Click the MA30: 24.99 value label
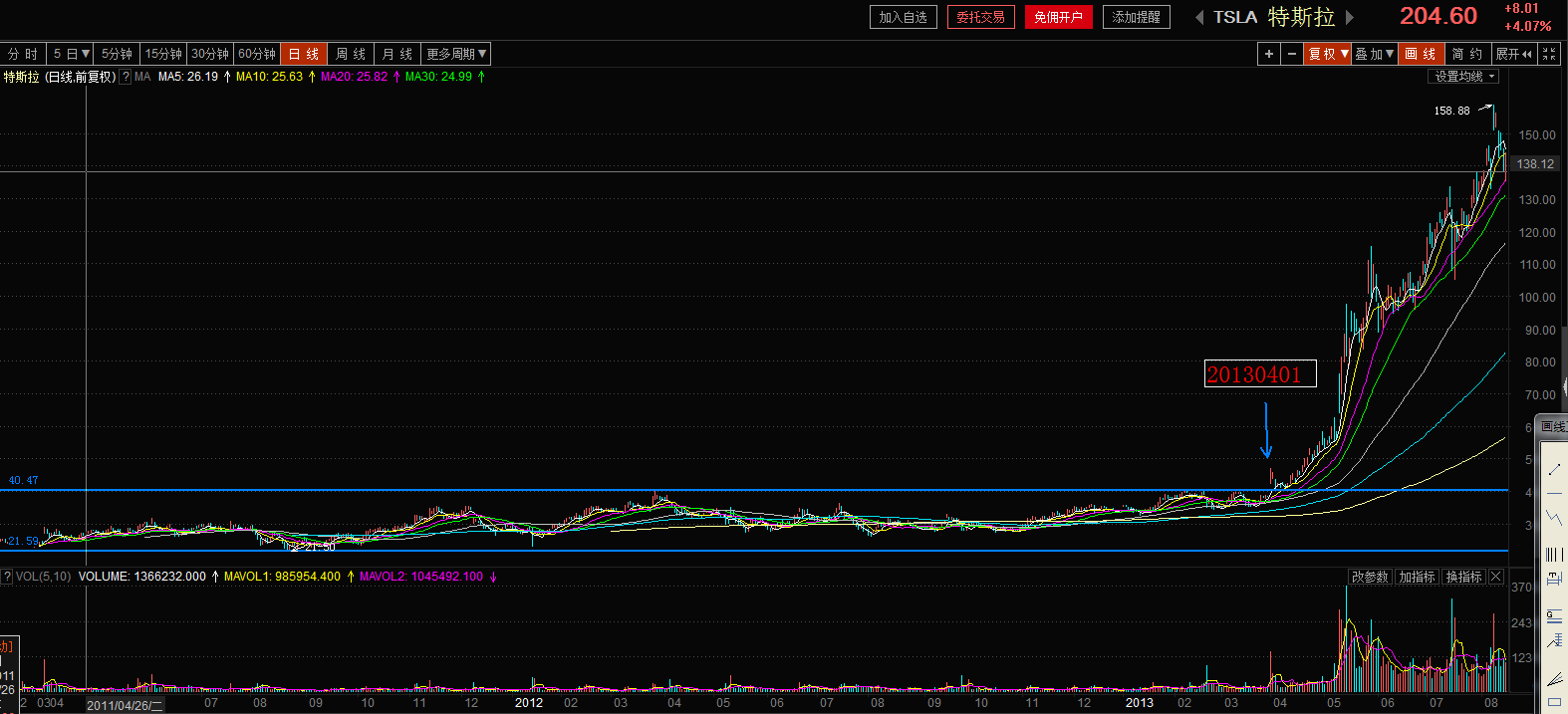Screen dimensions: 1568x714 pyautogui.click(x=438, y=77)
